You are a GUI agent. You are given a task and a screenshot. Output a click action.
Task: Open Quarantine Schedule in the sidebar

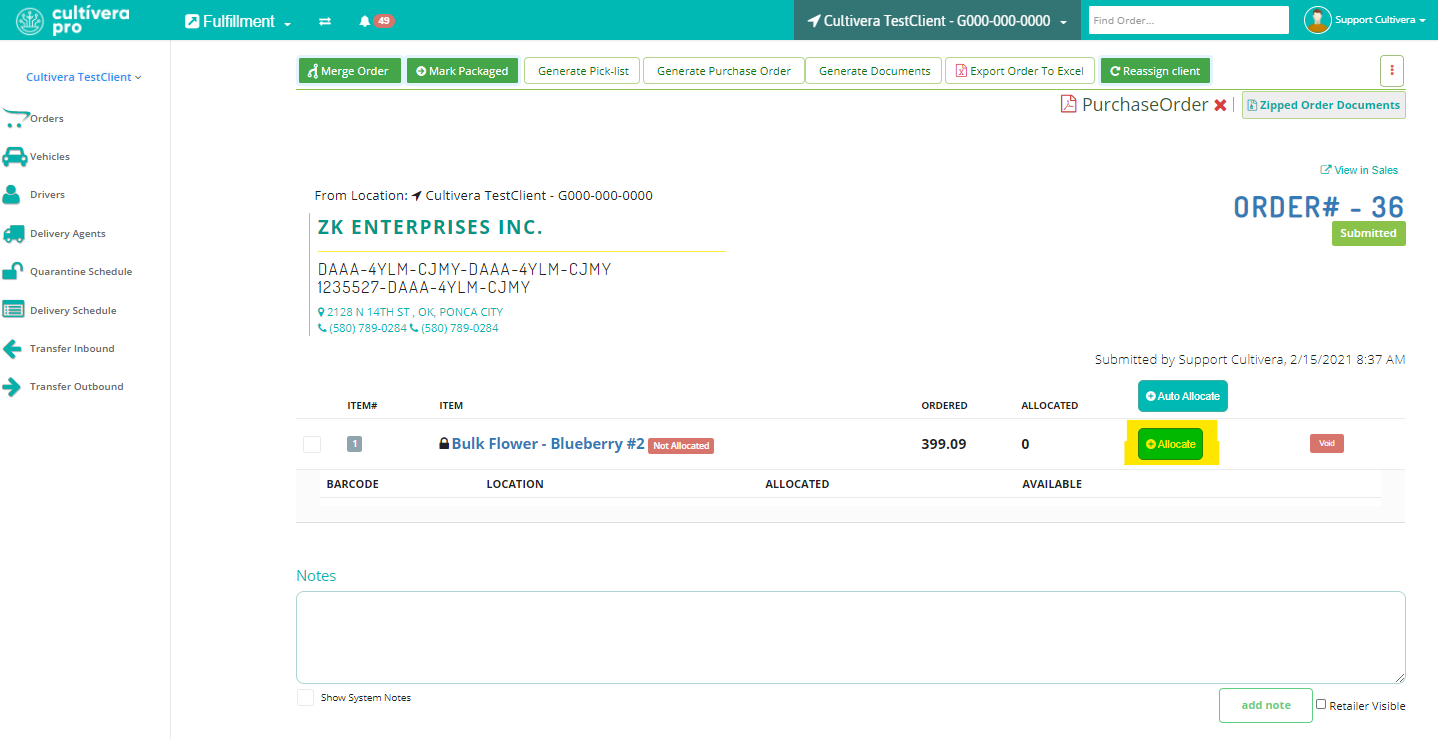pos(81,271)
